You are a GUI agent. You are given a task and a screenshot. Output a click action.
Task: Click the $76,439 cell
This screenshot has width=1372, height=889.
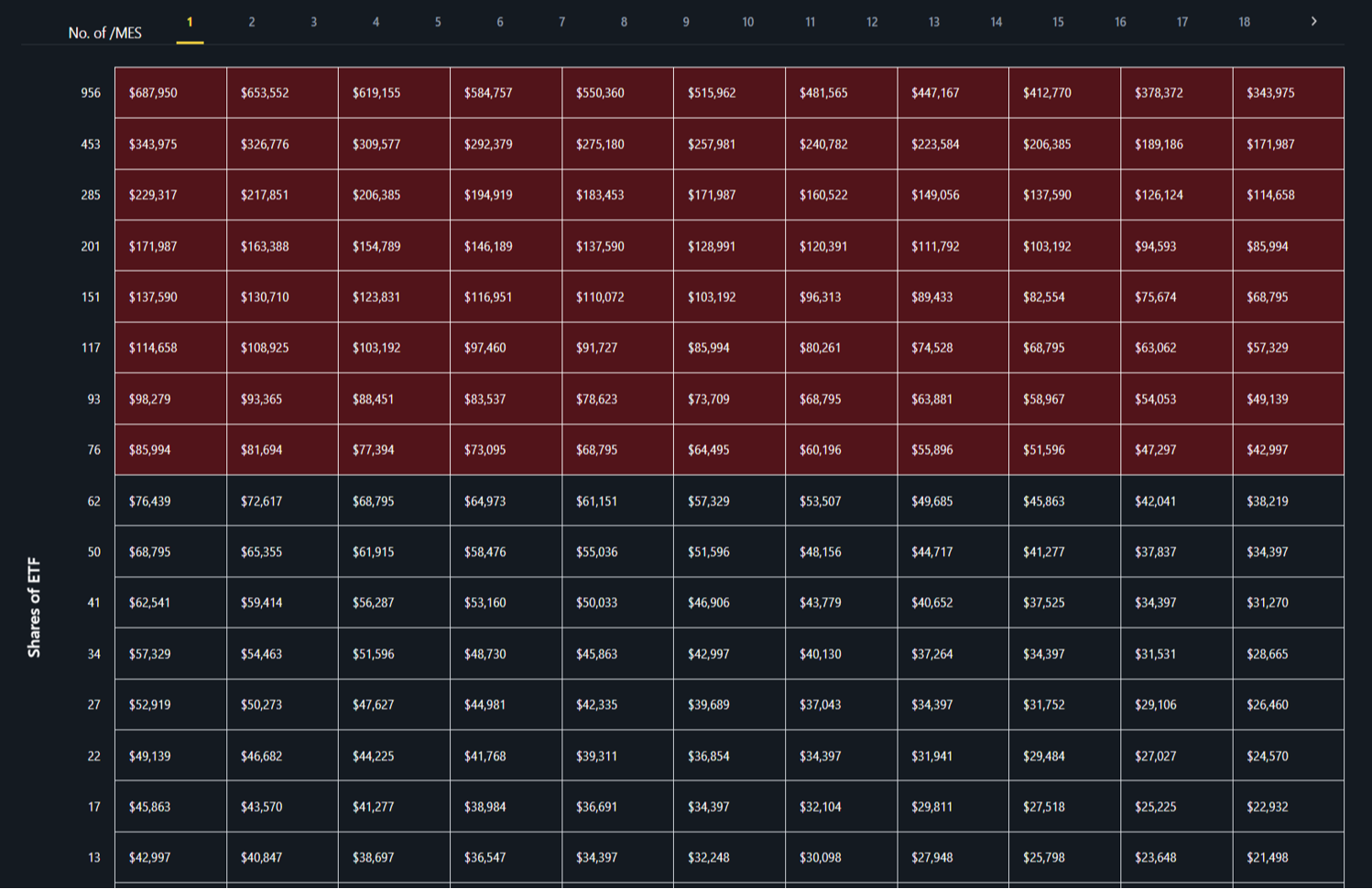click(170, 501)
